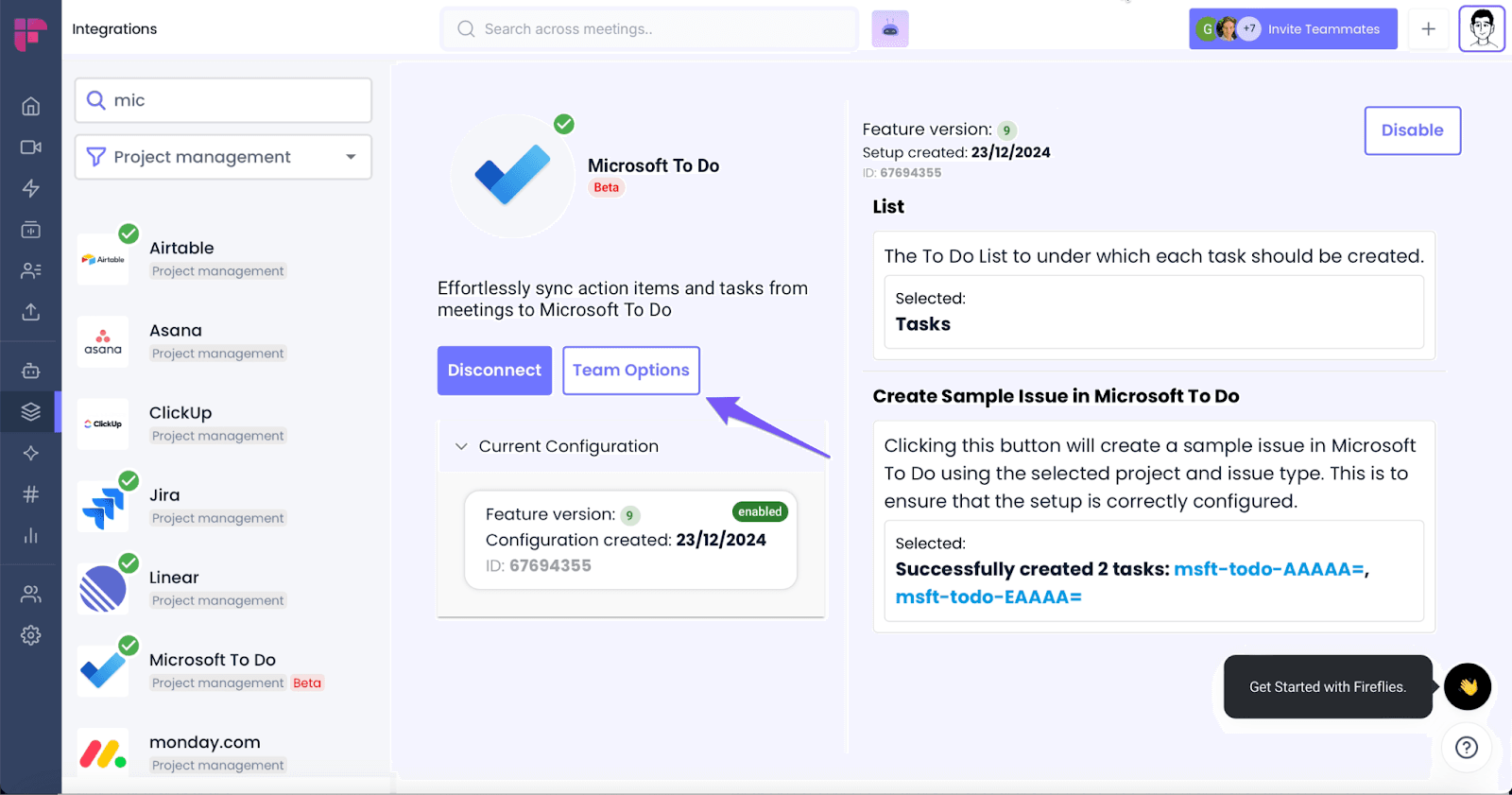The height and width of the screenshot is (795, 1512).
Task: Click the plus button in top bar
Action: pos(1428,29)
